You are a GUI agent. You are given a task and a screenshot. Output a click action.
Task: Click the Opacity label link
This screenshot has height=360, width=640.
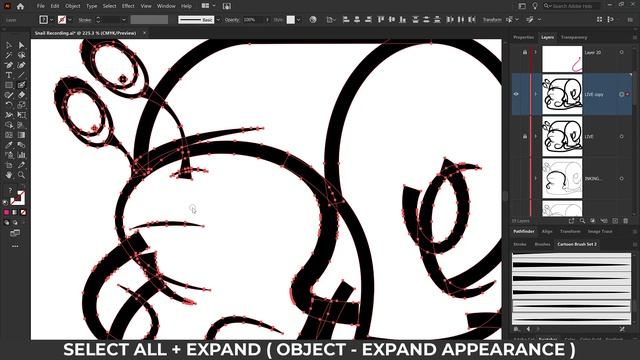(232, 20)
